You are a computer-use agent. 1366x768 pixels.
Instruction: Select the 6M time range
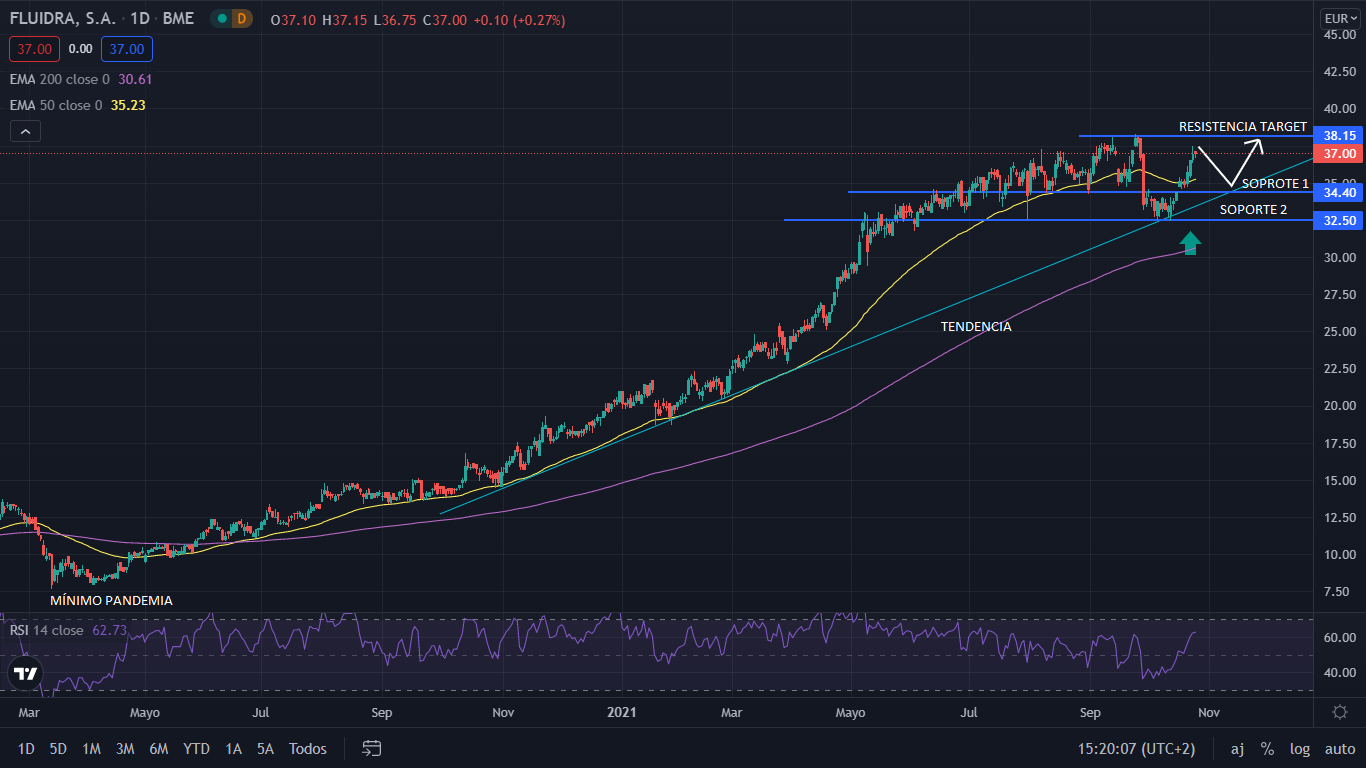[158, 748]
